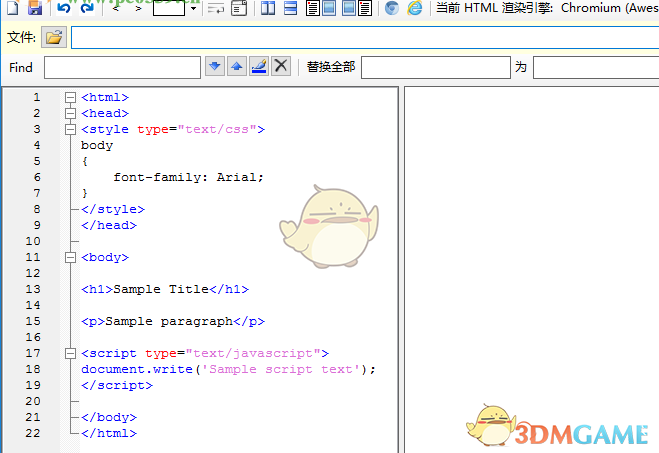The image size is (659, 453).
Task: Click the toolbar combo box field
Action: [169, 8]
